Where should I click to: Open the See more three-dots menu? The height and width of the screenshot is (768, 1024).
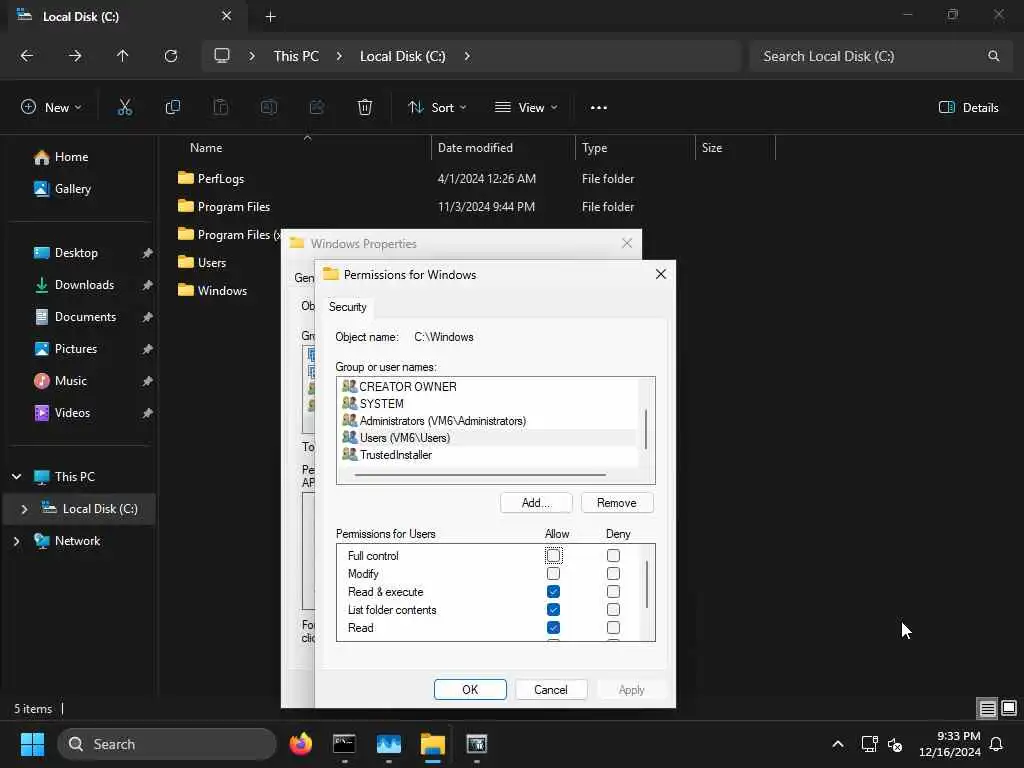pos(598,108)
